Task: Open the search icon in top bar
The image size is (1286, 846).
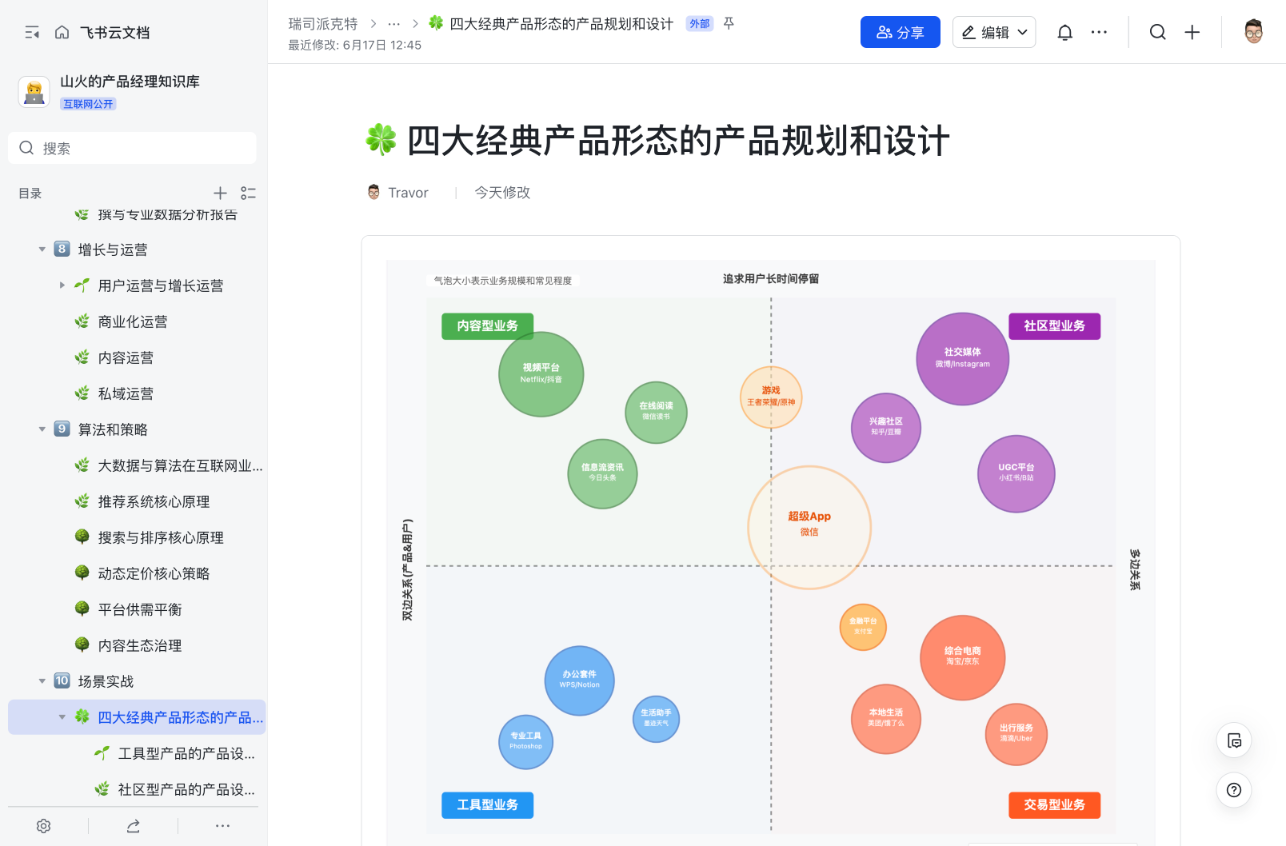Action: [1157, 31]
